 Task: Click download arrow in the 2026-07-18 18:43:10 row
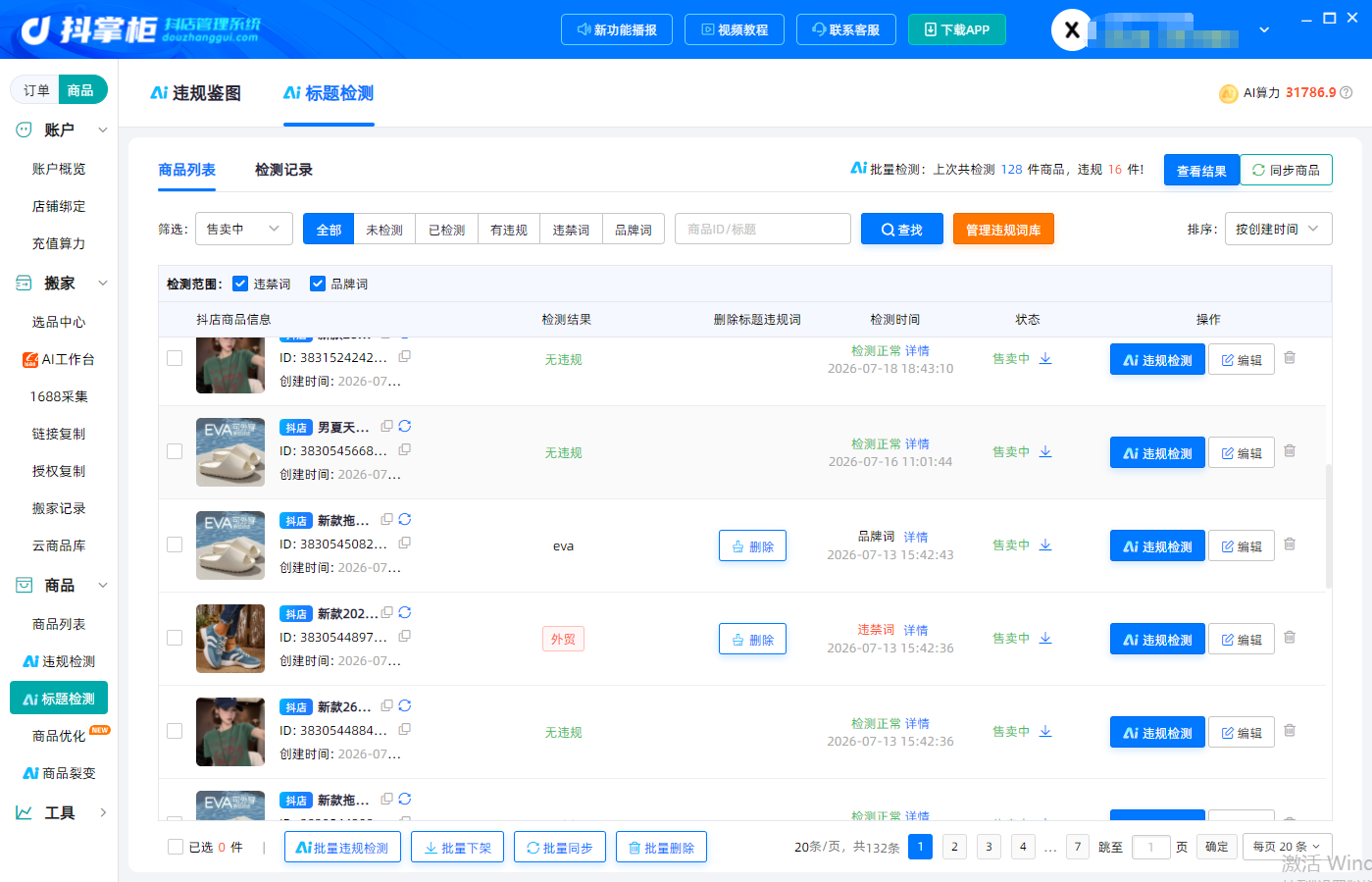click(1045, 358)
